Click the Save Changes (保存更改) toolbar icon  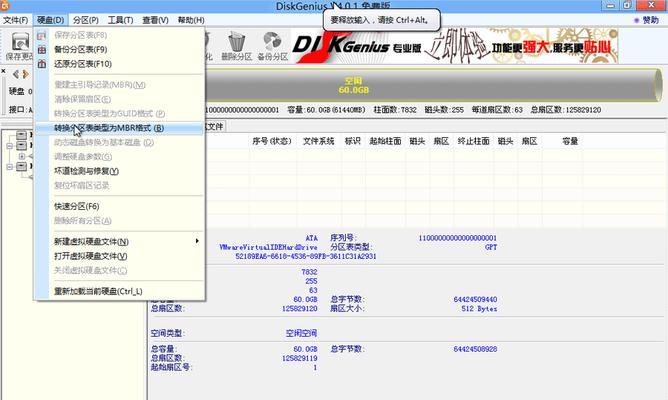coord(19,46)
